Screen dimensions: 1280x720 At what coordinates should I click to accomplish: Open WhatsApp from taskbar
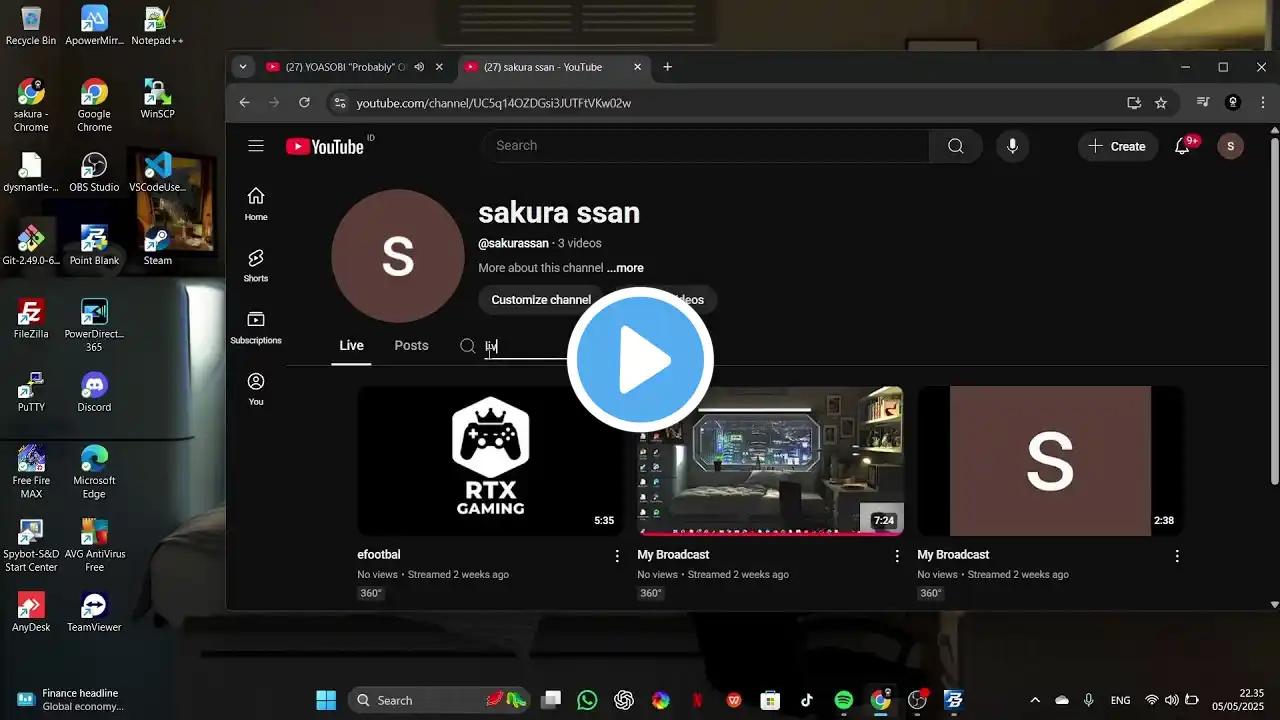[x=587, y=700]
